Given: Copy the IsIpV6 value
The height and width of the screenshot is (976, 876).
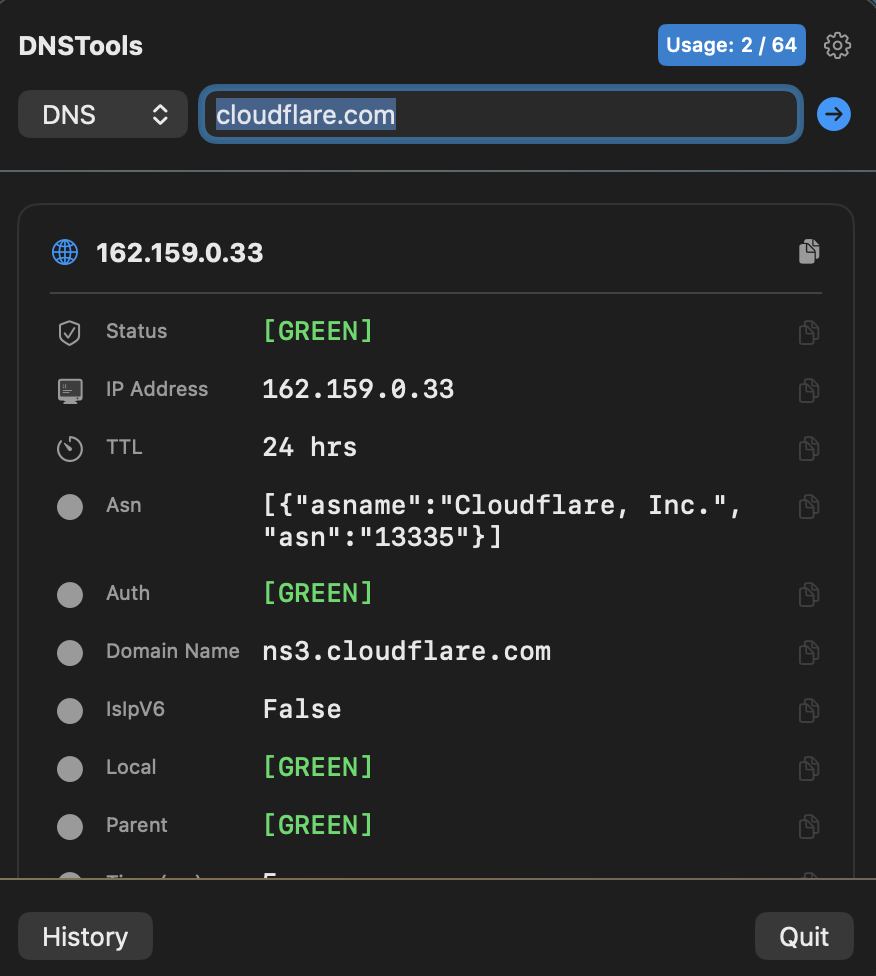Looking at the screenshot, I should pos(809,710).
